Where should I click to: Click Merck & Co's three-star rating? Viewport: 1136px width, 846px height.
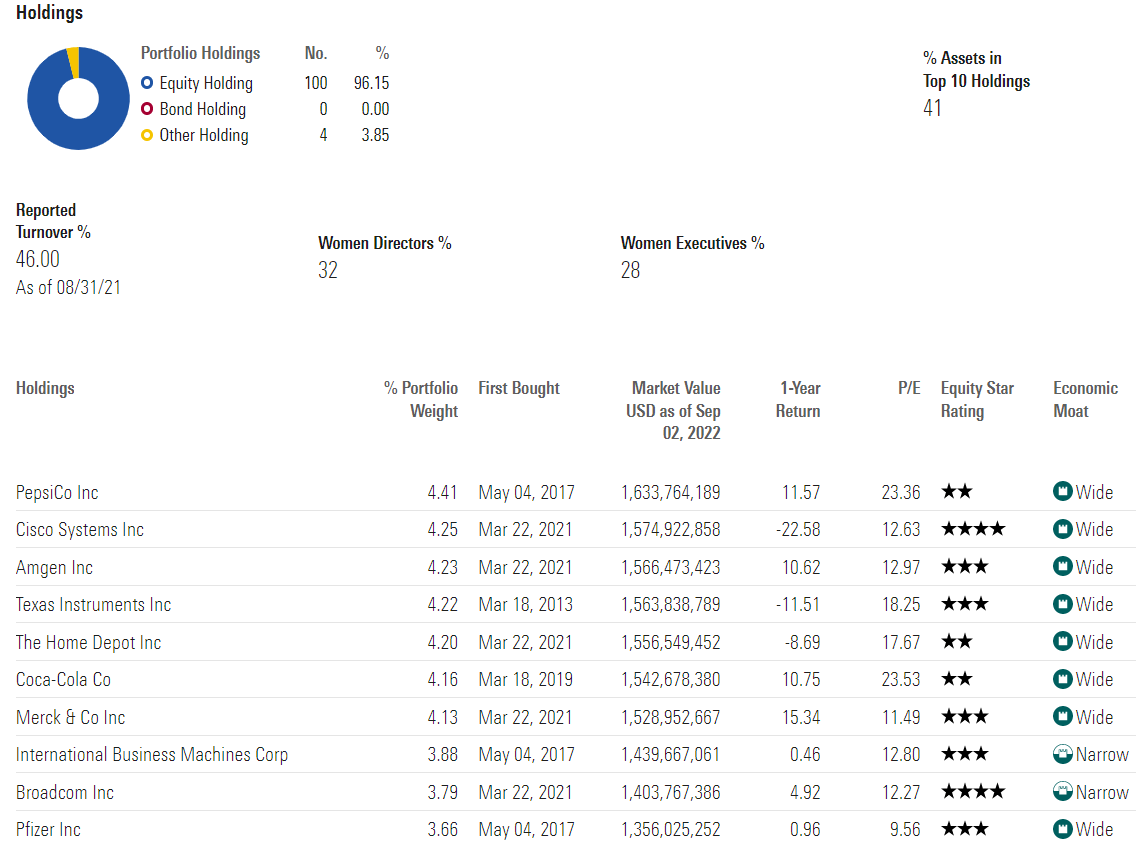coord(965,717)
